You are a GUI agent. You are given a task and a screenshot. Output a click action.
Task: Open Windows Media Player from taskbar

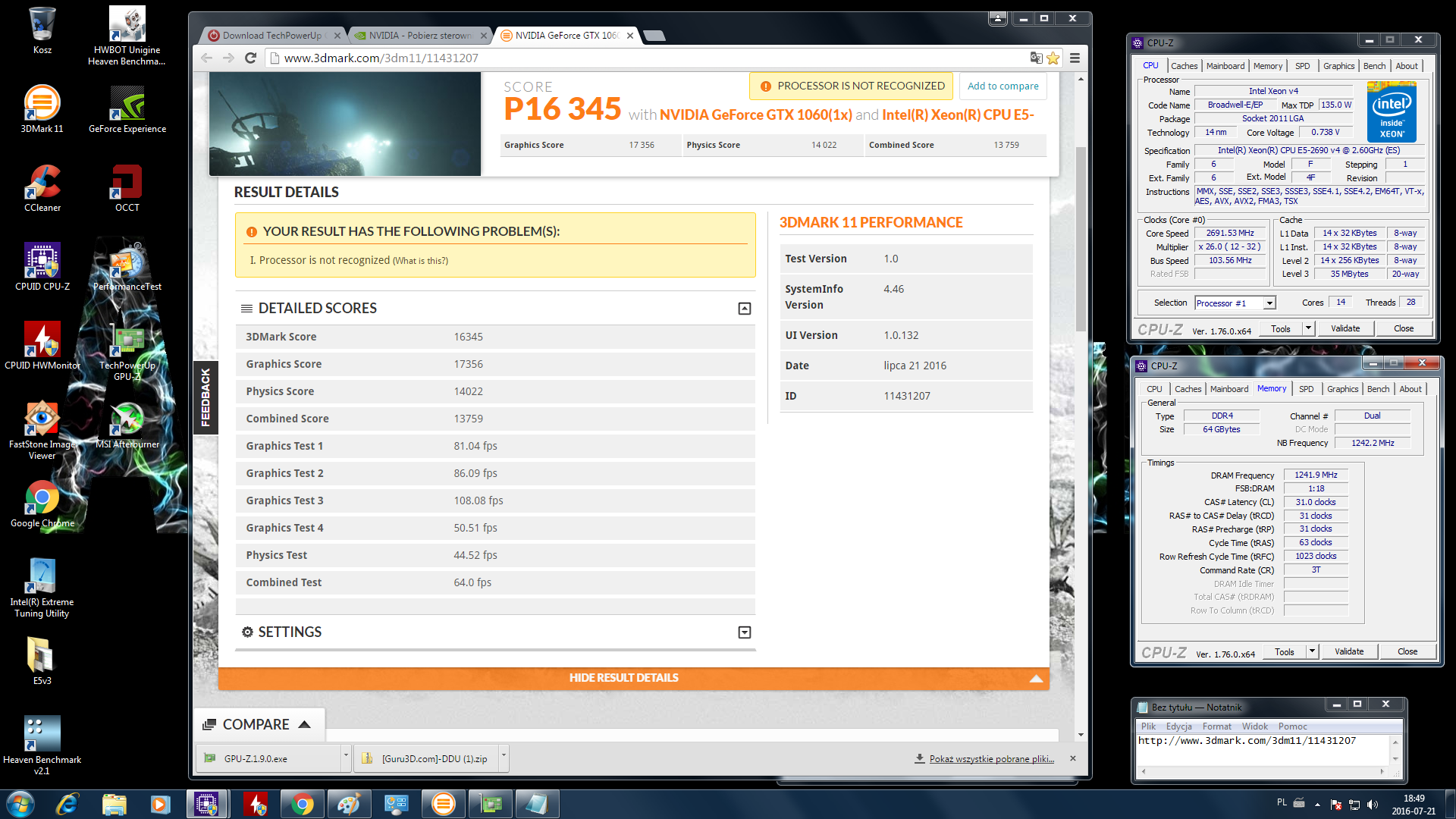tap(161, 803)
